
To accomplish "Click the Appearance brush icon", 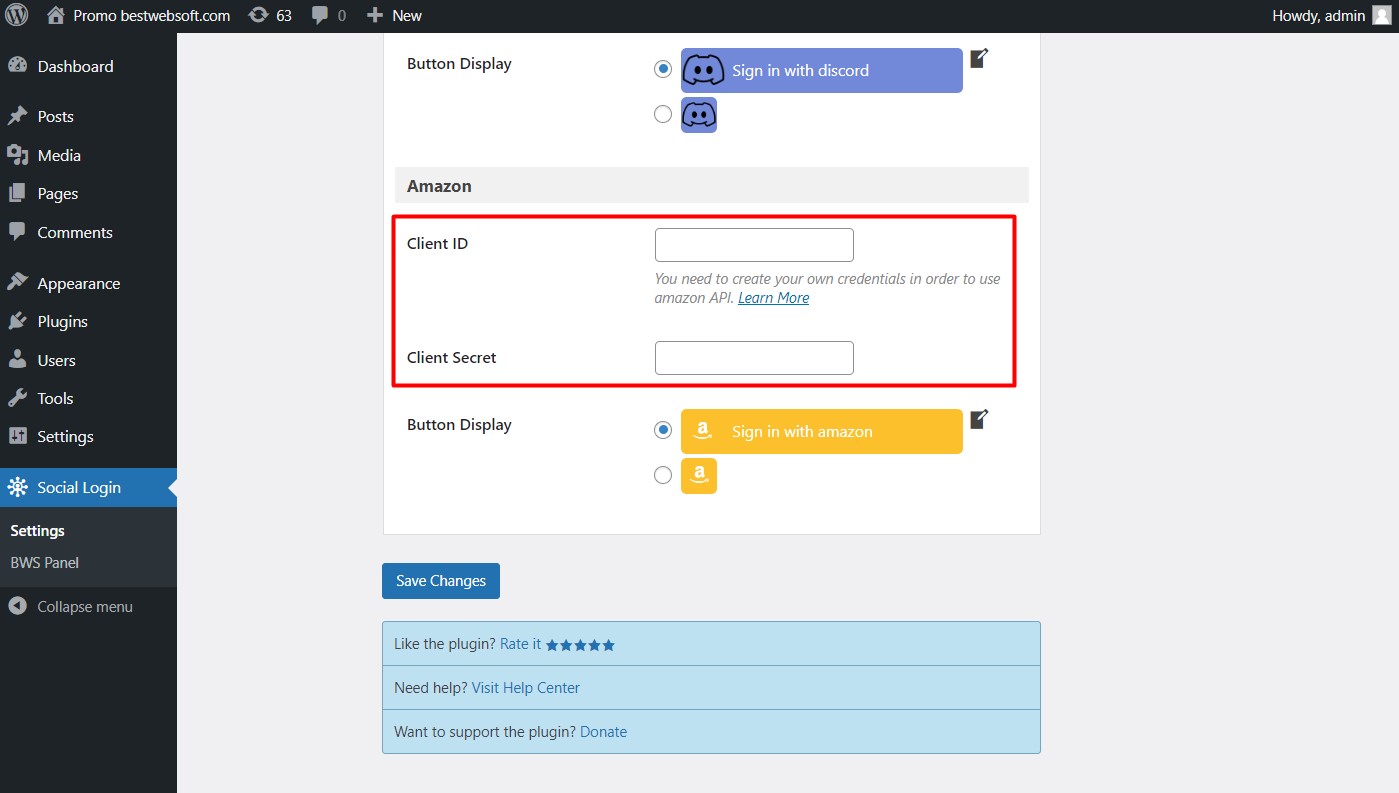I will (x=17, y=283).
